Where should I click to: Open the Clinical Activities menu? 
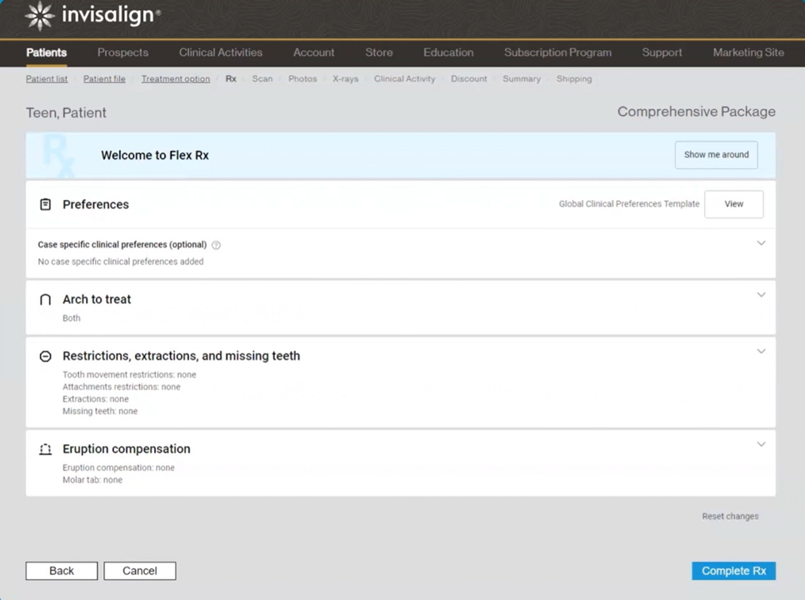(x=220, y=53)
